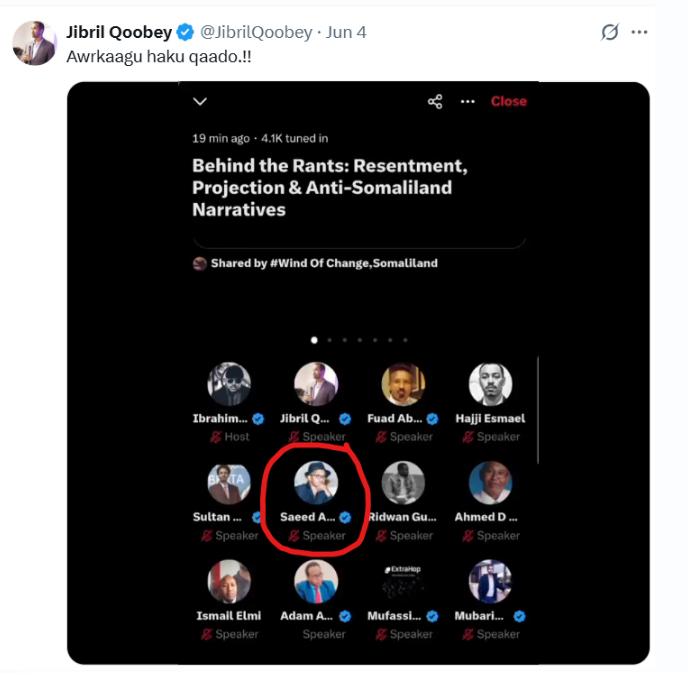
Task: Open the three-dot more options menu
Action: [467, 102]
